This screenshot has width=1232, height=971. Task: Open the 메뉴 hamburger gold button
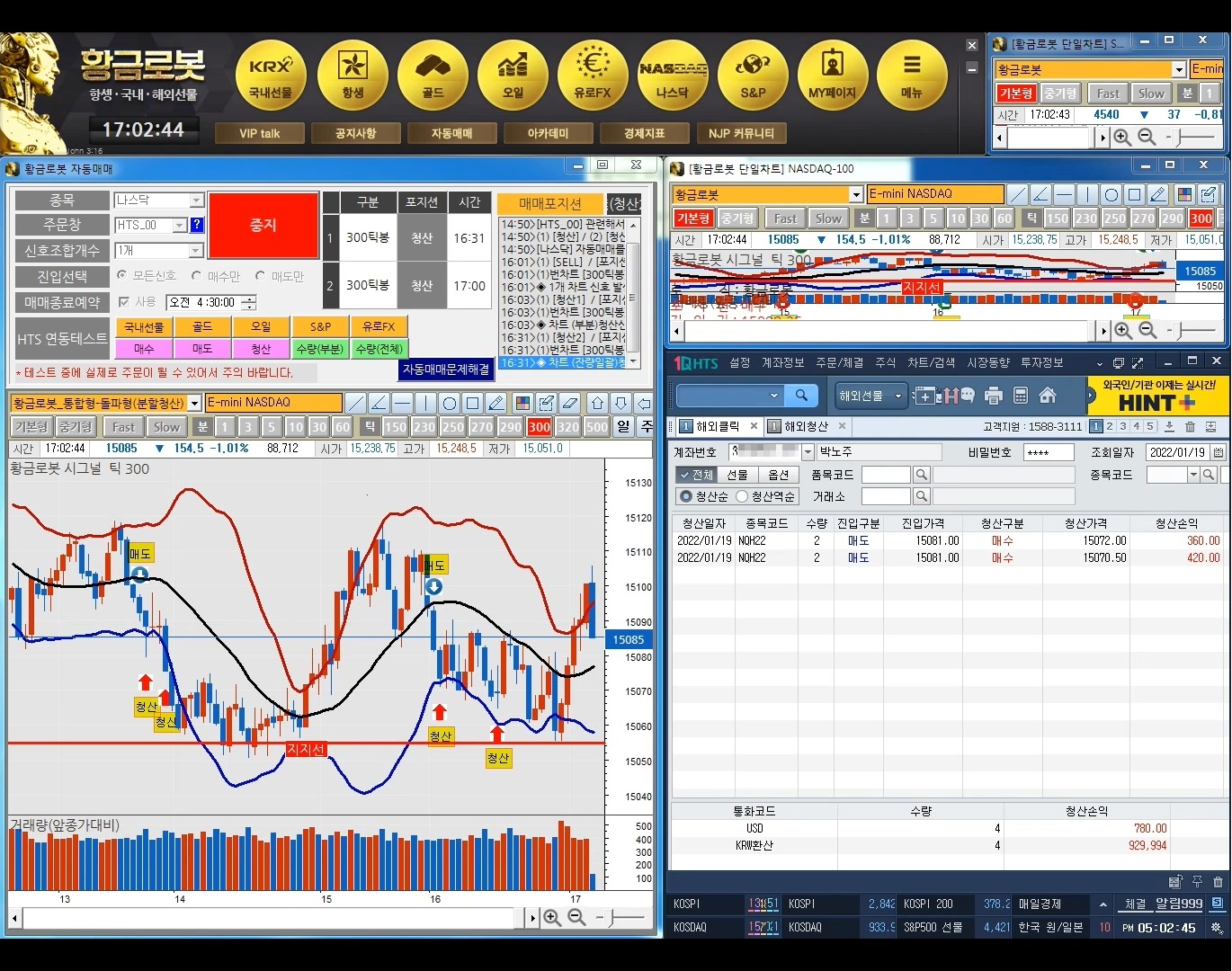coord(912,76)
